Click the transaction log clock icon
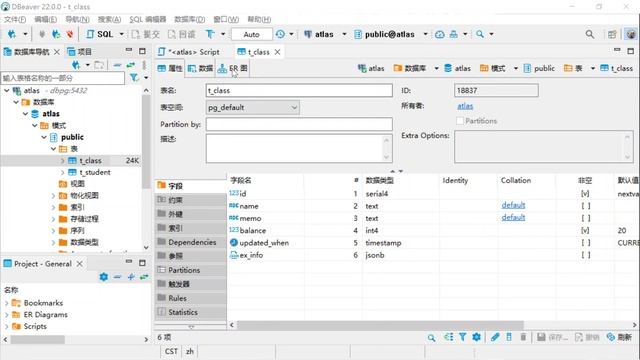The height and width of the screenshot is (360, 640). click(280, 34)
